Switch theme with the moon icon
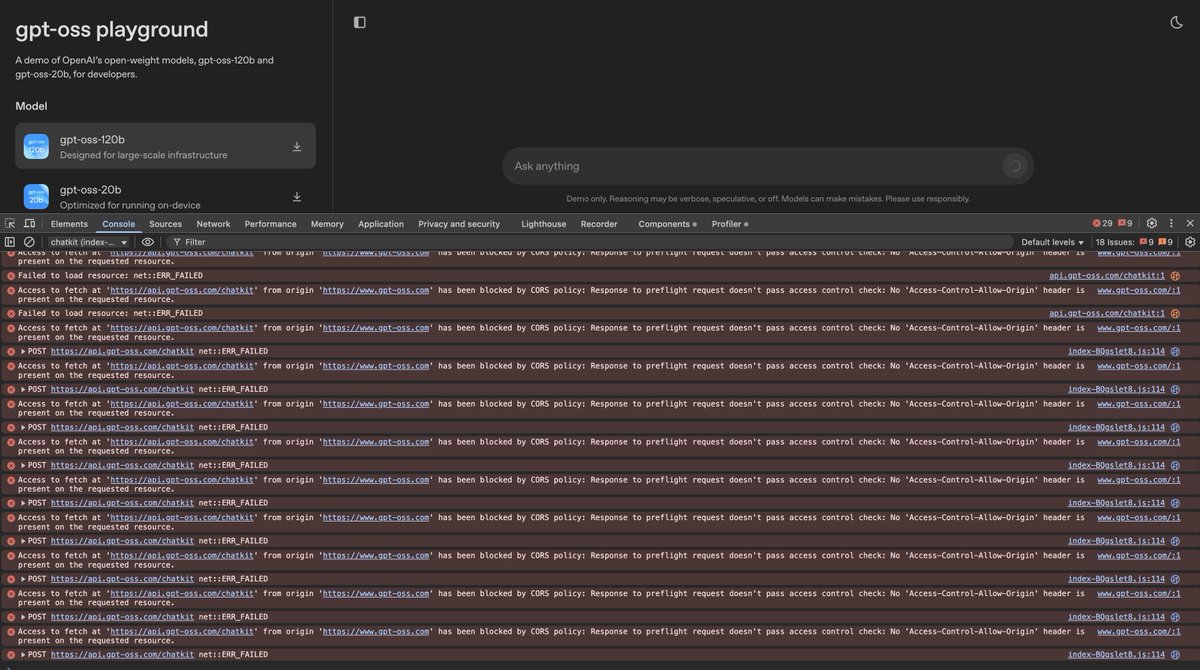 tap(1176, 22)
